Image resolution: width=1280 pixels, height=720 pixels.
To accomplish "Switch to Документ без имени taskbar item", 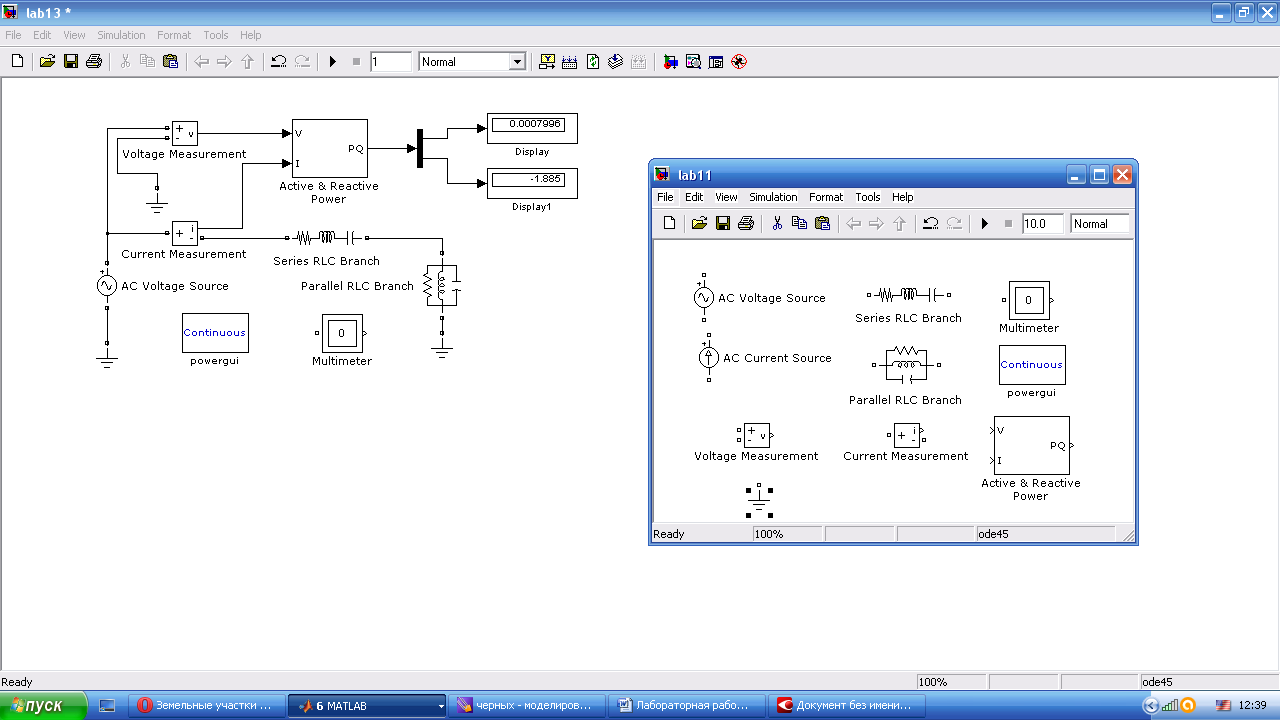I will (x=847, y=706).
